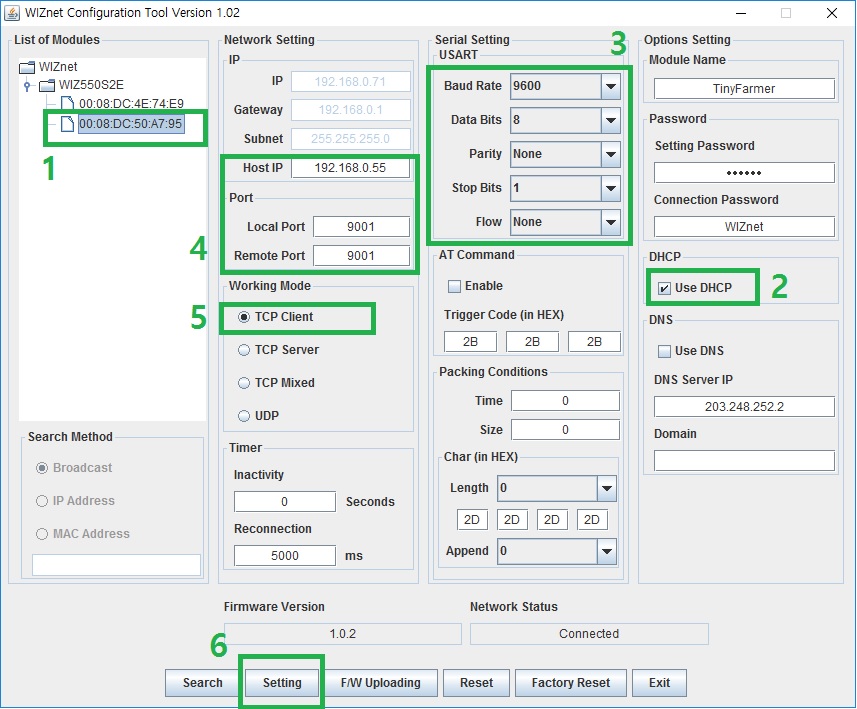Click the file icon for 00:08:DC:50:A7:95

tap(67, 124)
